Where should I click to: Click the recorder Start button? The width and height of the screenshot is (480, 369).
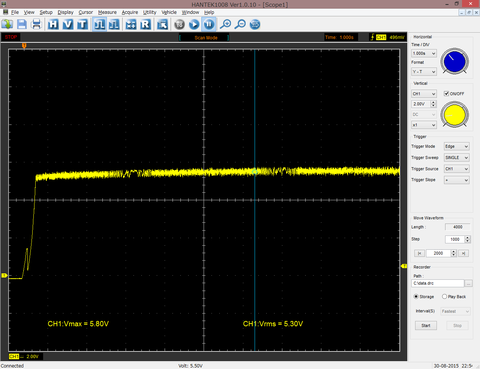coord(426,325)
